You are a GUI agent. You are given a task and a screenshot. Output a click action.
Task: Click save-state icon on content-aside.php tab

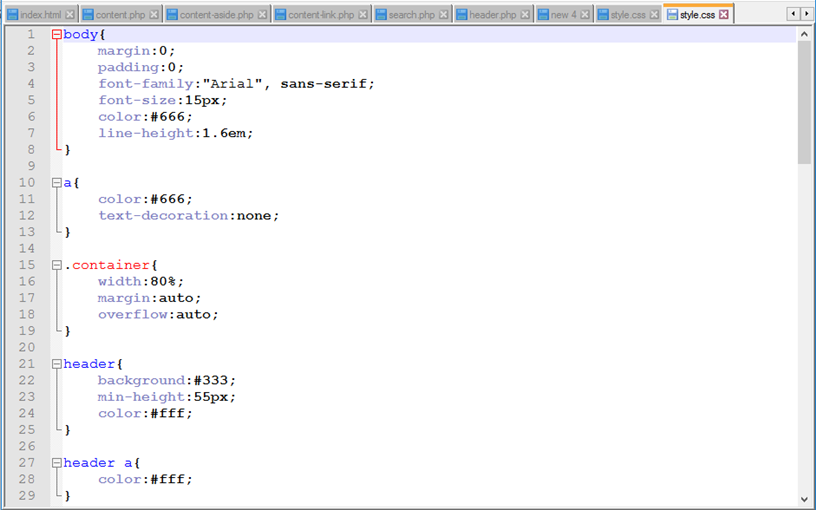pyautogui.click(x=172, y=15)
